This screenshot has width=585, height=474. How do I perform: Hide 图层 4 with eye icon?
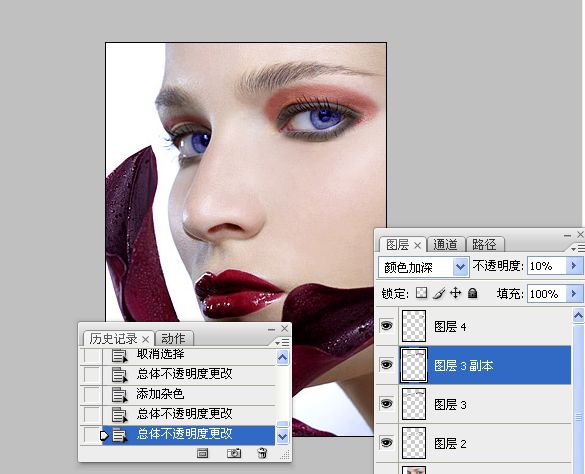coord(387,326)
